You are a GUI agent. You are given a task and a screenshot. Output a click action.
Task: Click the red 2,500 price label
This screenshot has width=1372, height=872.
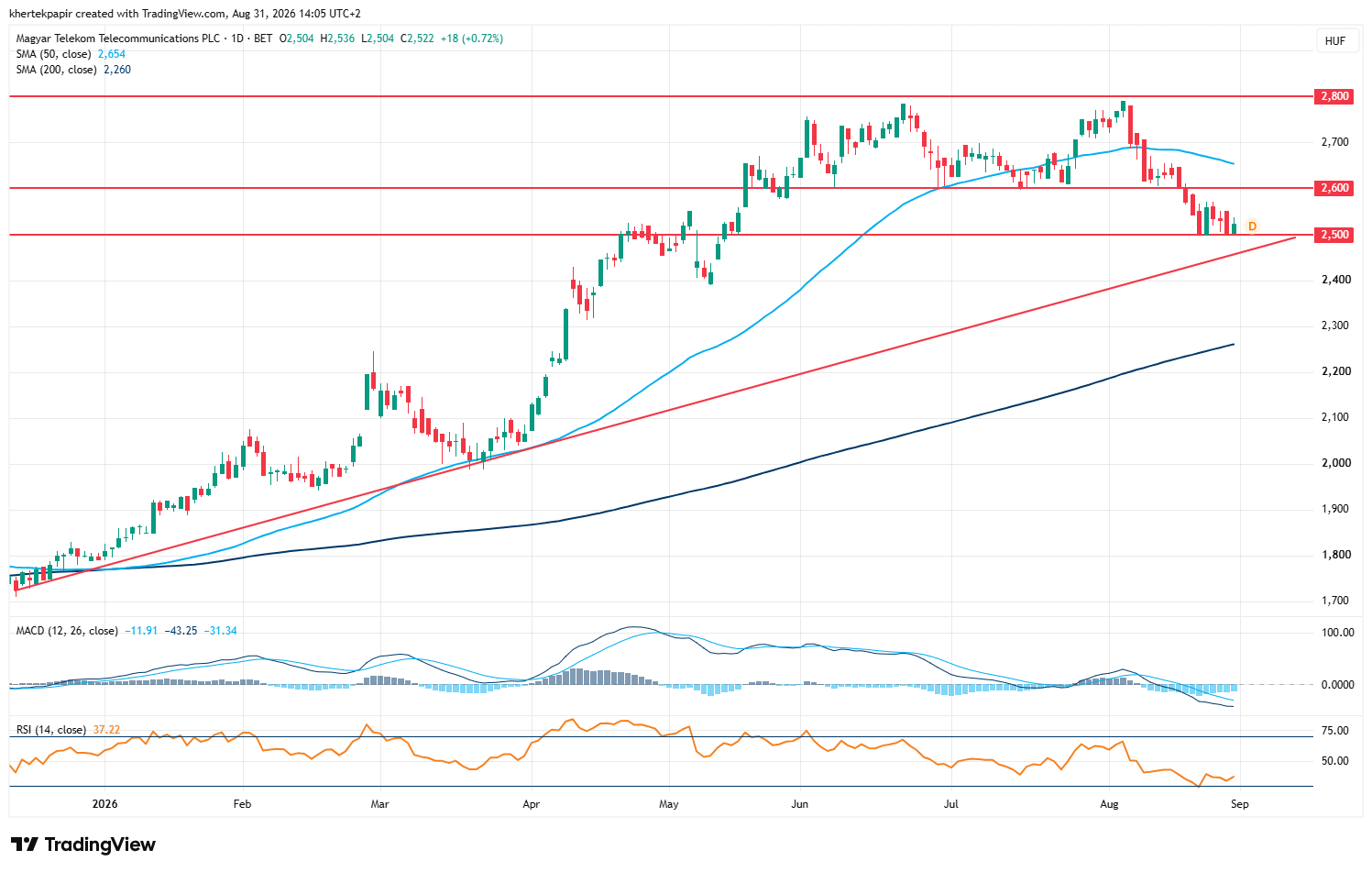1334,235
